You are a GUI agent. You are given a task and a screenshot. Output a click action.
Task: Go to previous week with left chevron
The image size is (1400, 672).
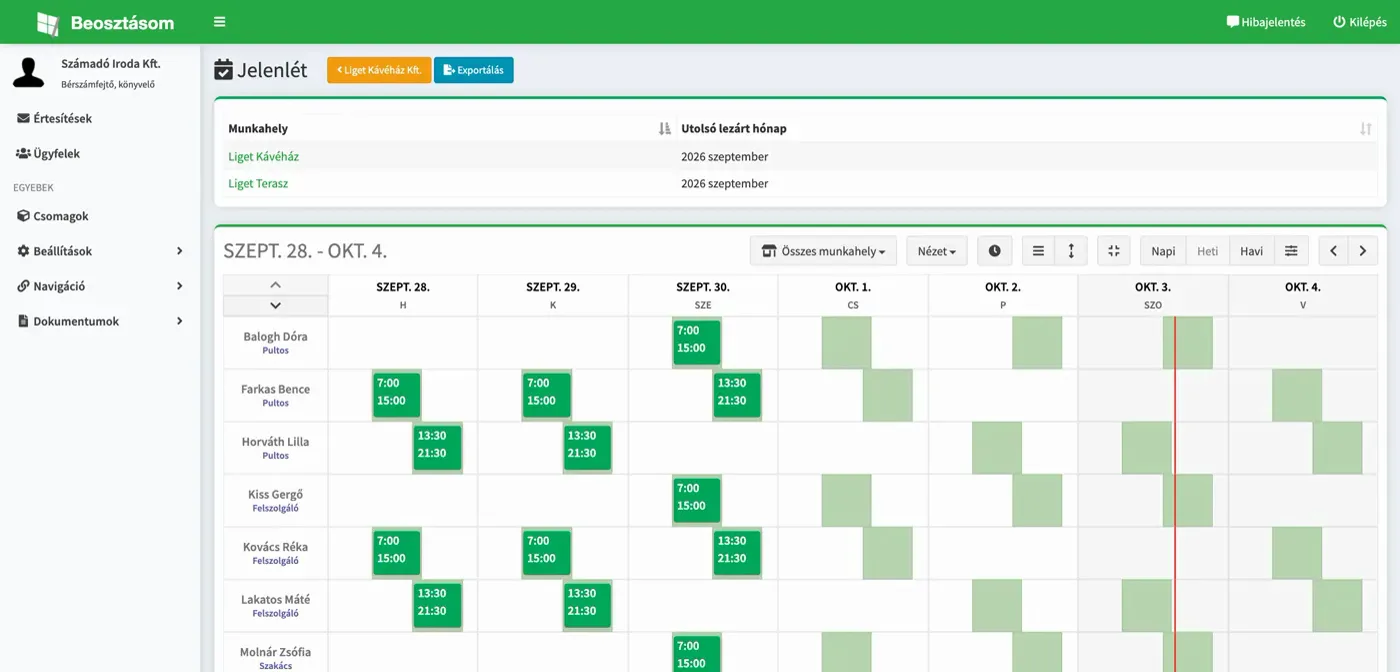pos(1333,251)
